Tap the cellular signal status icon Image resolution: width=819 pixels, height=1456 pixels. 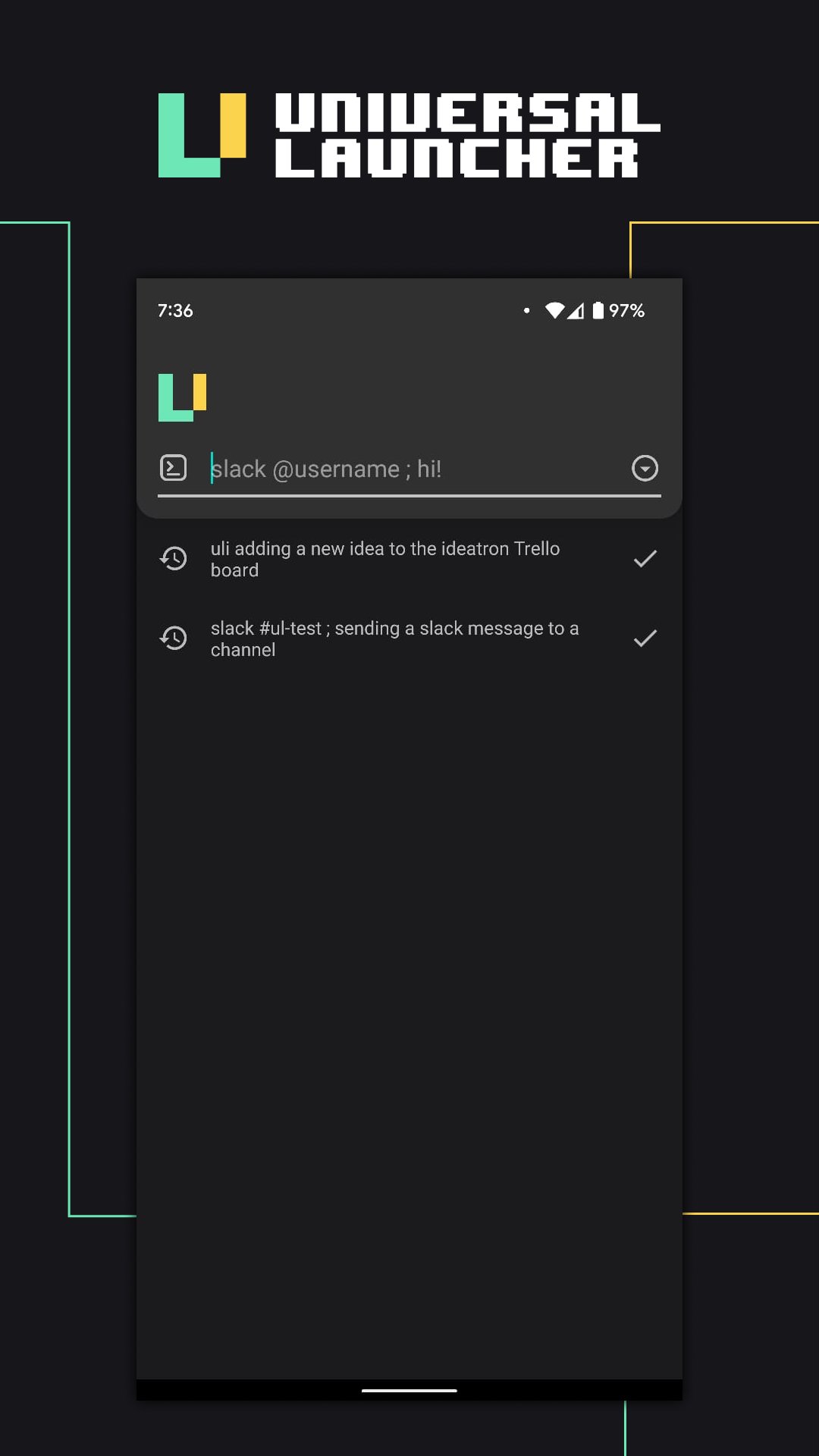[x=576, y=310]
